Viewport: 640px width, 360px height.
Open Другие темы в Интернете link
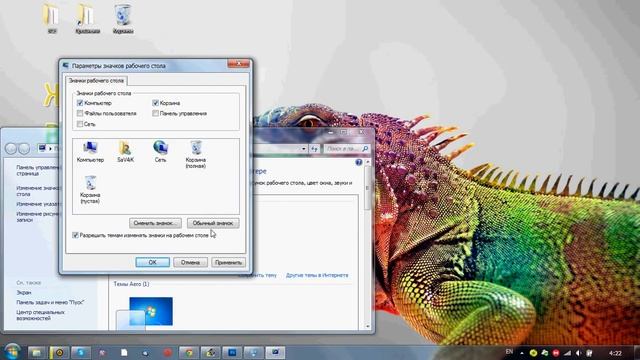(x=317, y=275)
